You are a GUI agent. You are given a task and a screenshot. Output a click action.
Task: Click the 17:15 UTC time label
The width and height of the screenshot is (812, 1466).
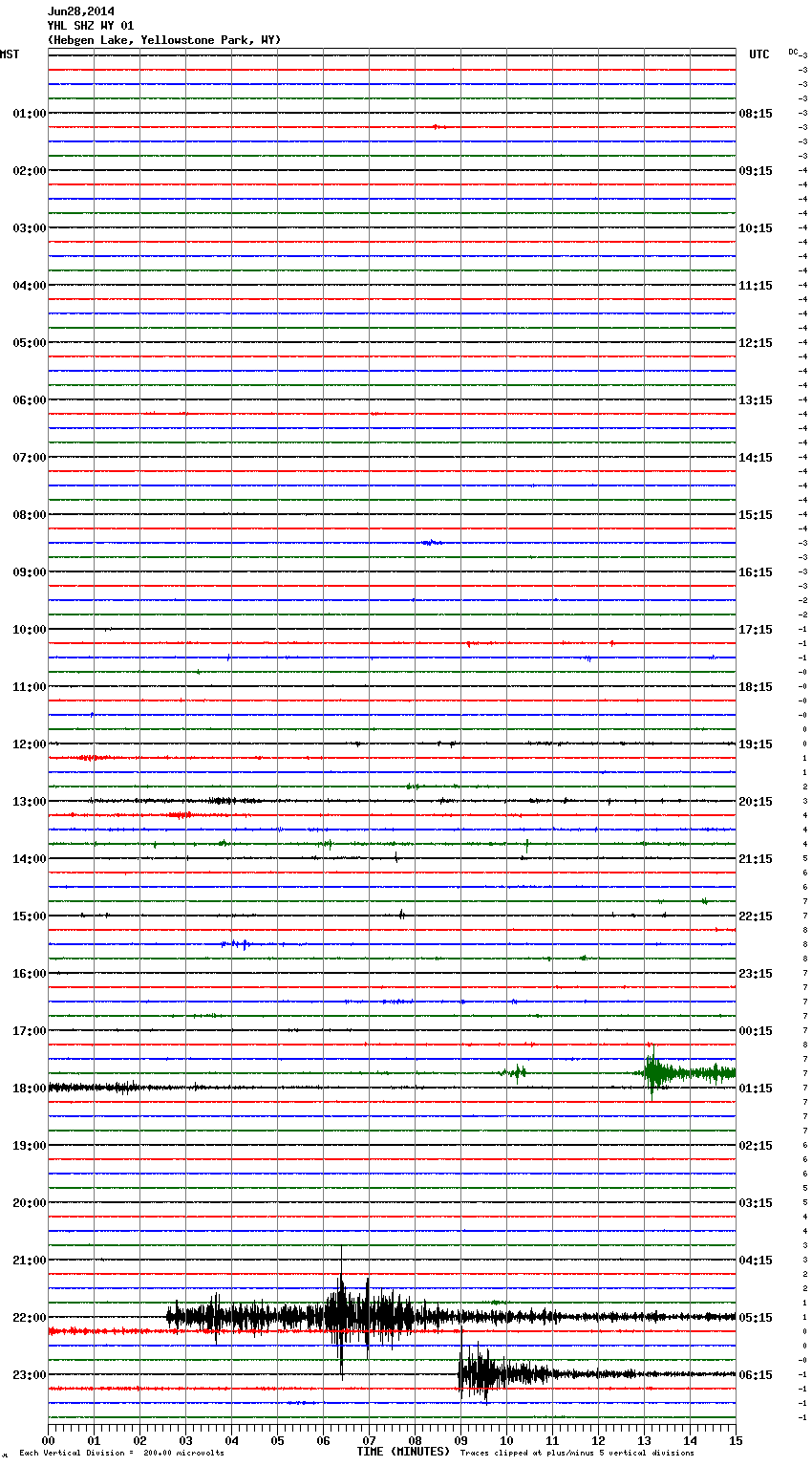tap(756, 630)
